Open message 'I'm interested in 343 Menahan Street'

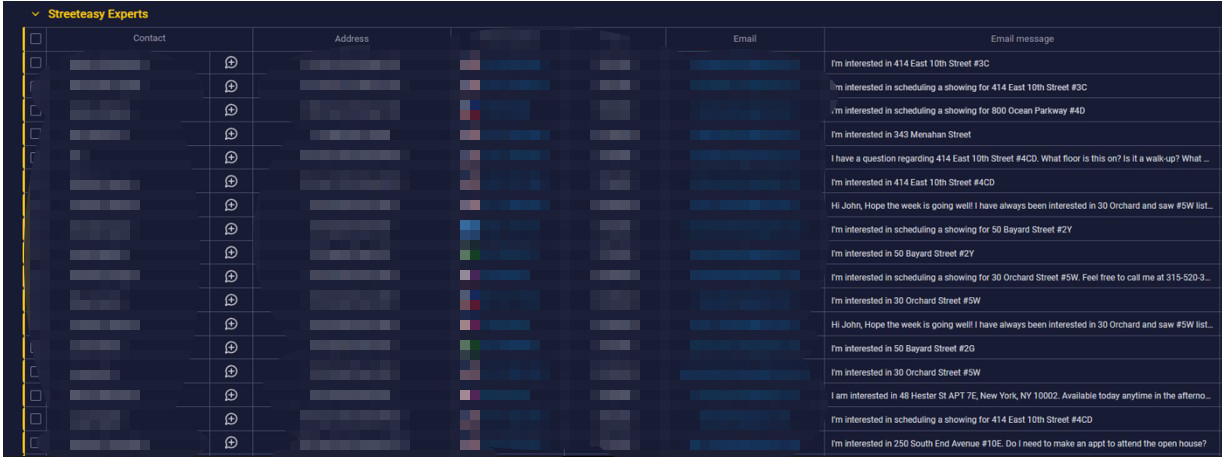click(901, 134)
